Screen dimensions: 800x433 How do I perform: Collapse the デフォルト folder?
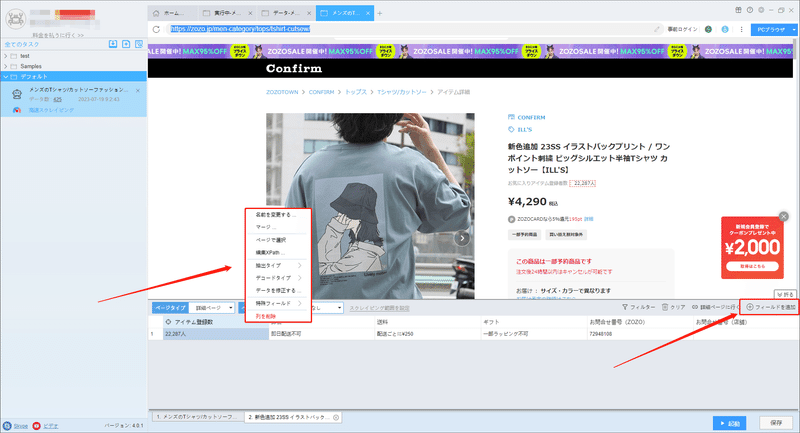tap(6, 77)
